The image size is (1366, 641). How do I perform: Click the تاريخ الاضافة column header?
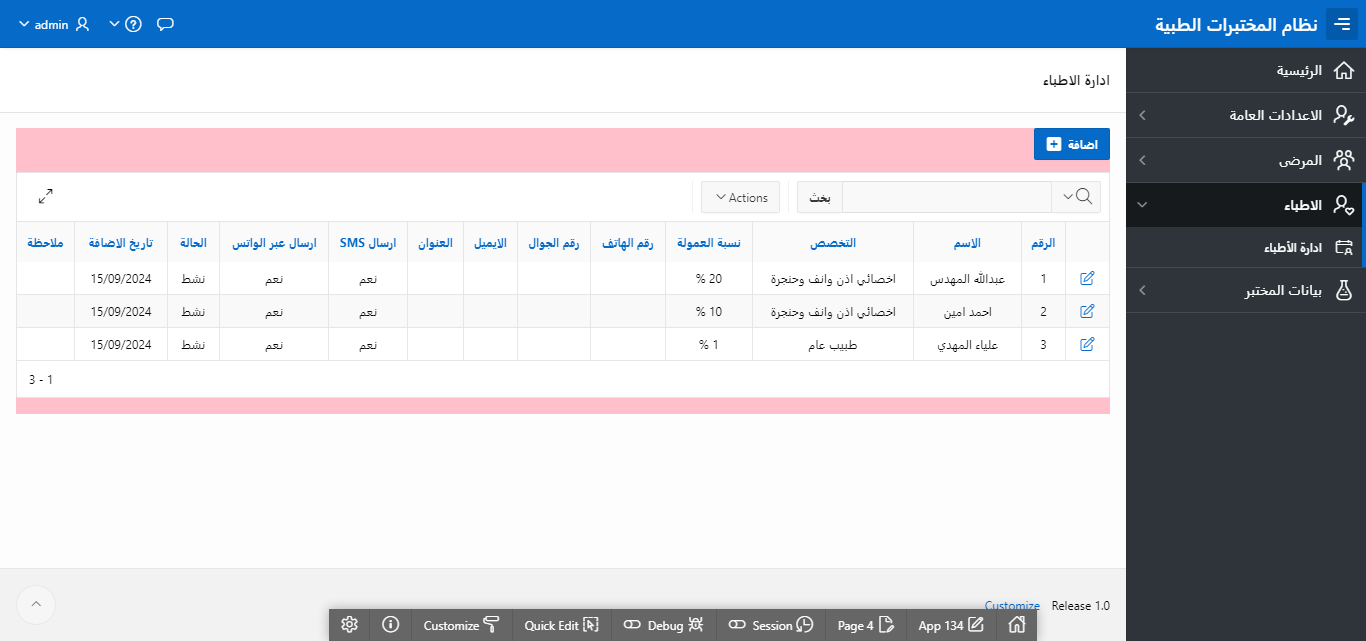click(x=121, y=243)
